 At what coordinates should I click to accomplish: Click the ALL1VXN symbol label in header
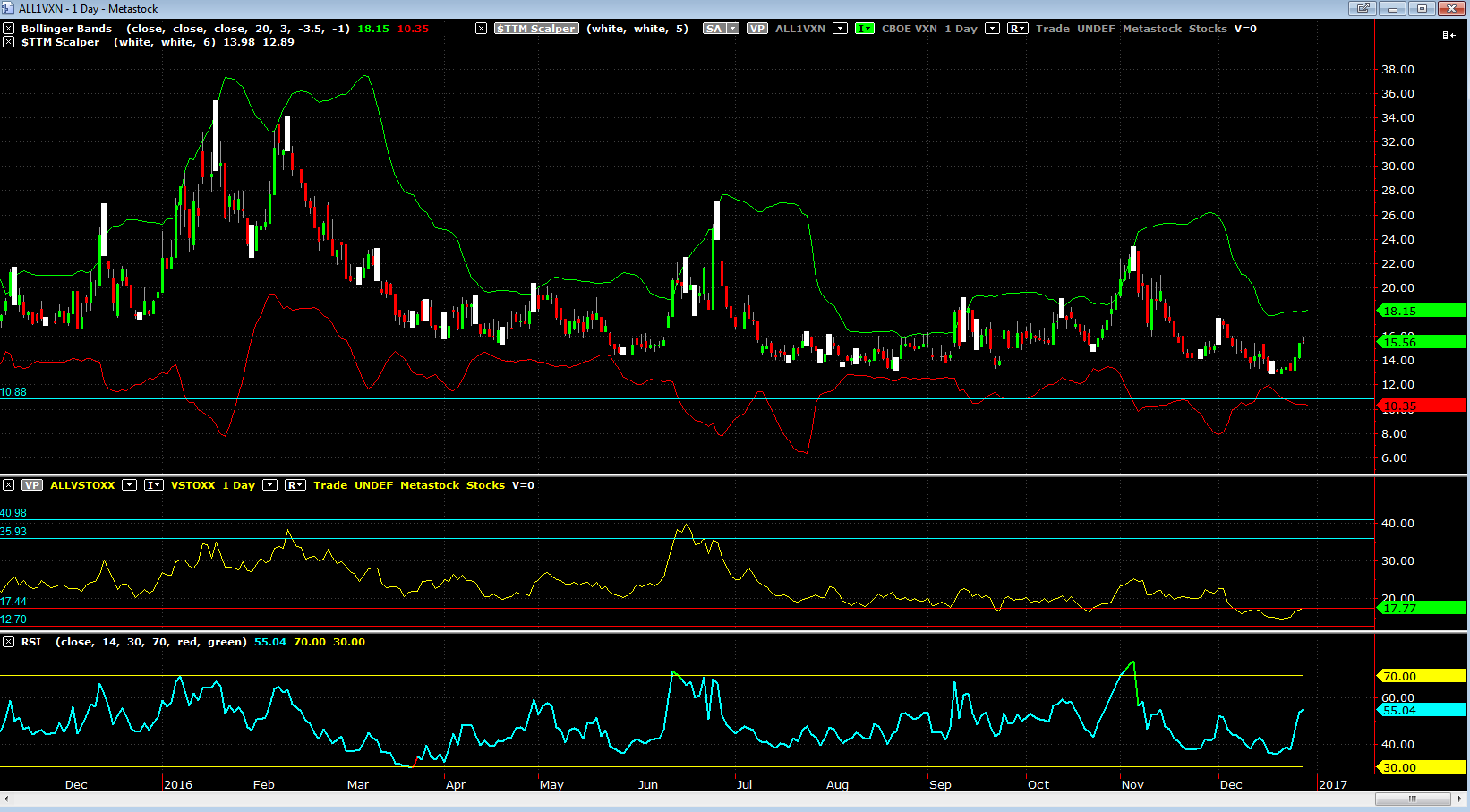pos(800,29)
